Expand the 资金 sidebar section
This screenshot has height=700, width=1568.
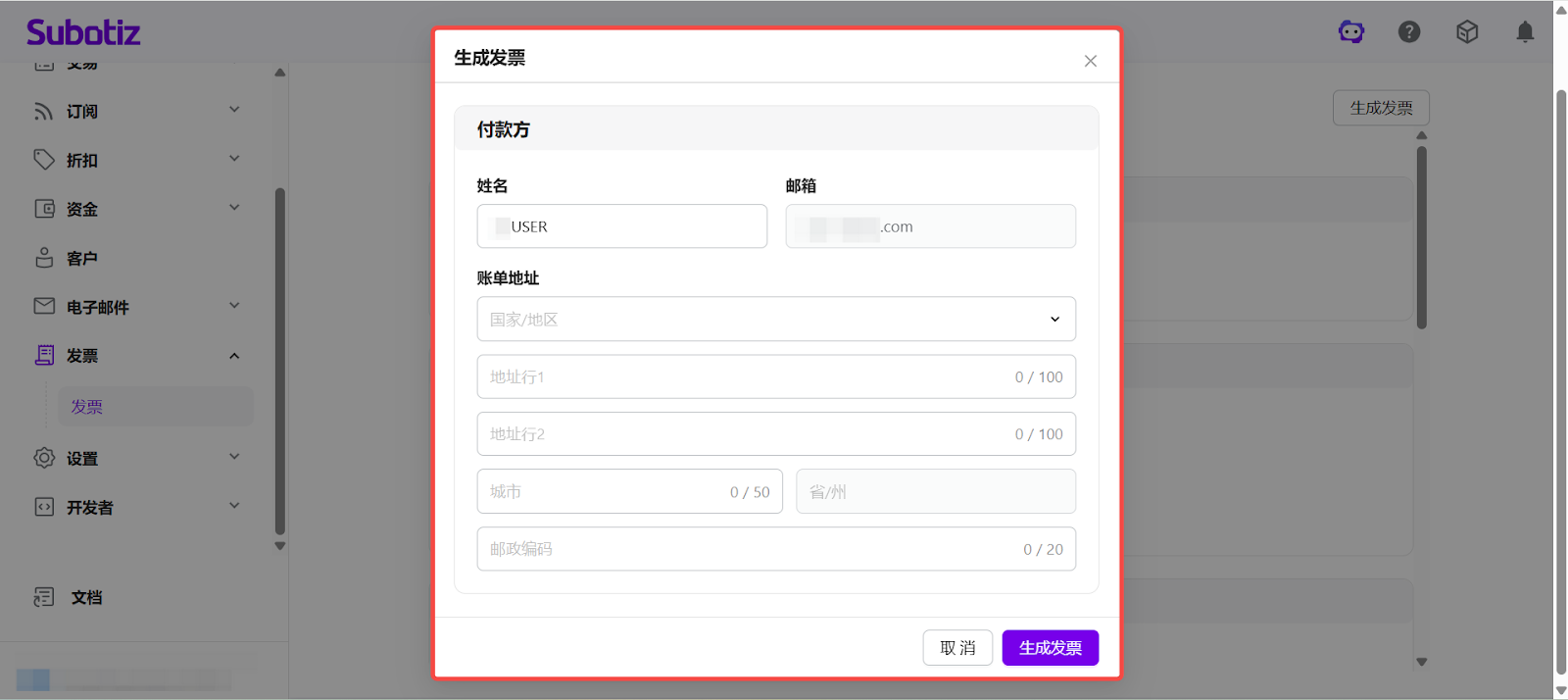[x=234, y=208]
